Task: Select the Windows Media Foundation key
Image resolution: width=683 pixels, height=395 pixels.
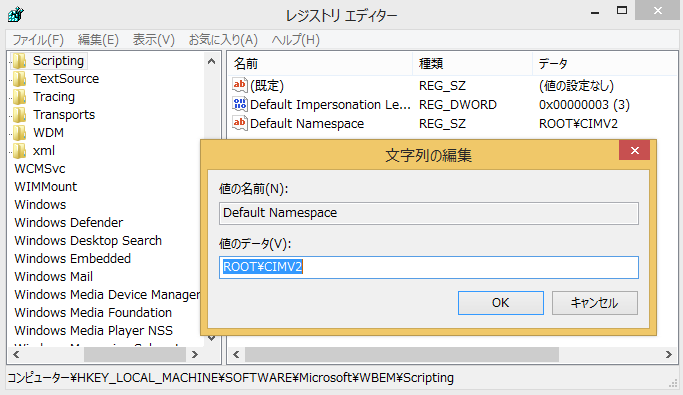Action: click(x=93, y=313)
